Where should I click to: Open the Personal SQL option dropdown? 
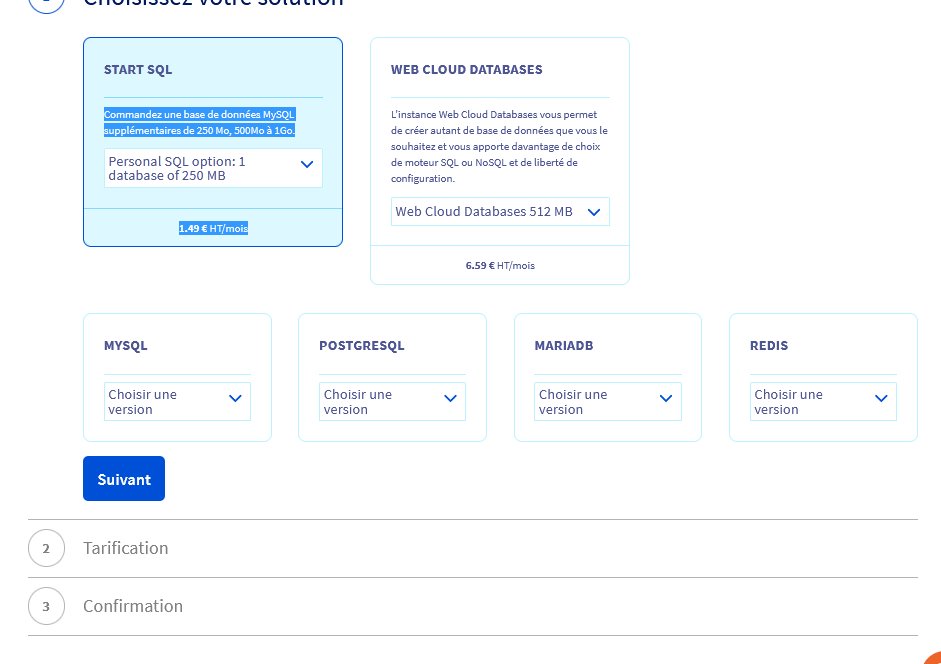pos(213,168)
